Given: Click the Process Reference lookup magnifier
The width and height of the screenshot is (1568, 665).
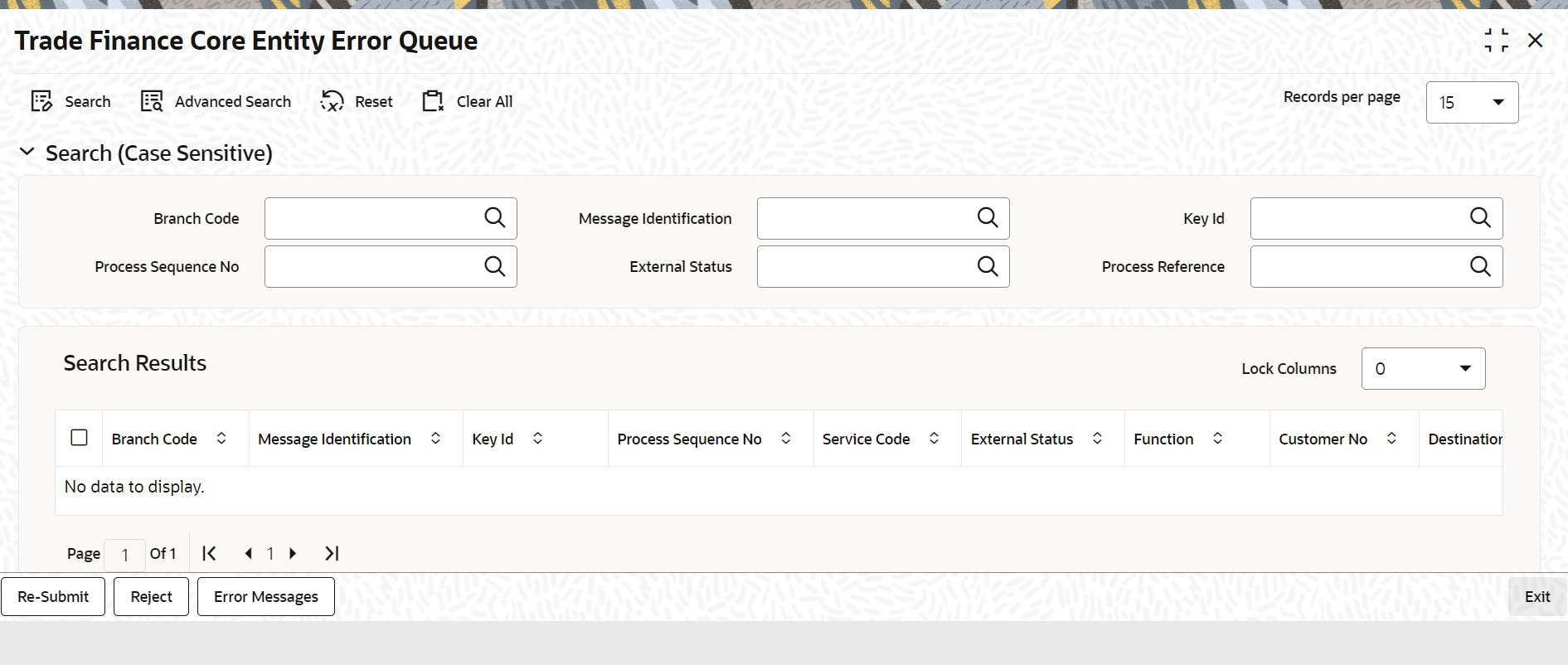Looking at the screenshot, I should 1480,266.
